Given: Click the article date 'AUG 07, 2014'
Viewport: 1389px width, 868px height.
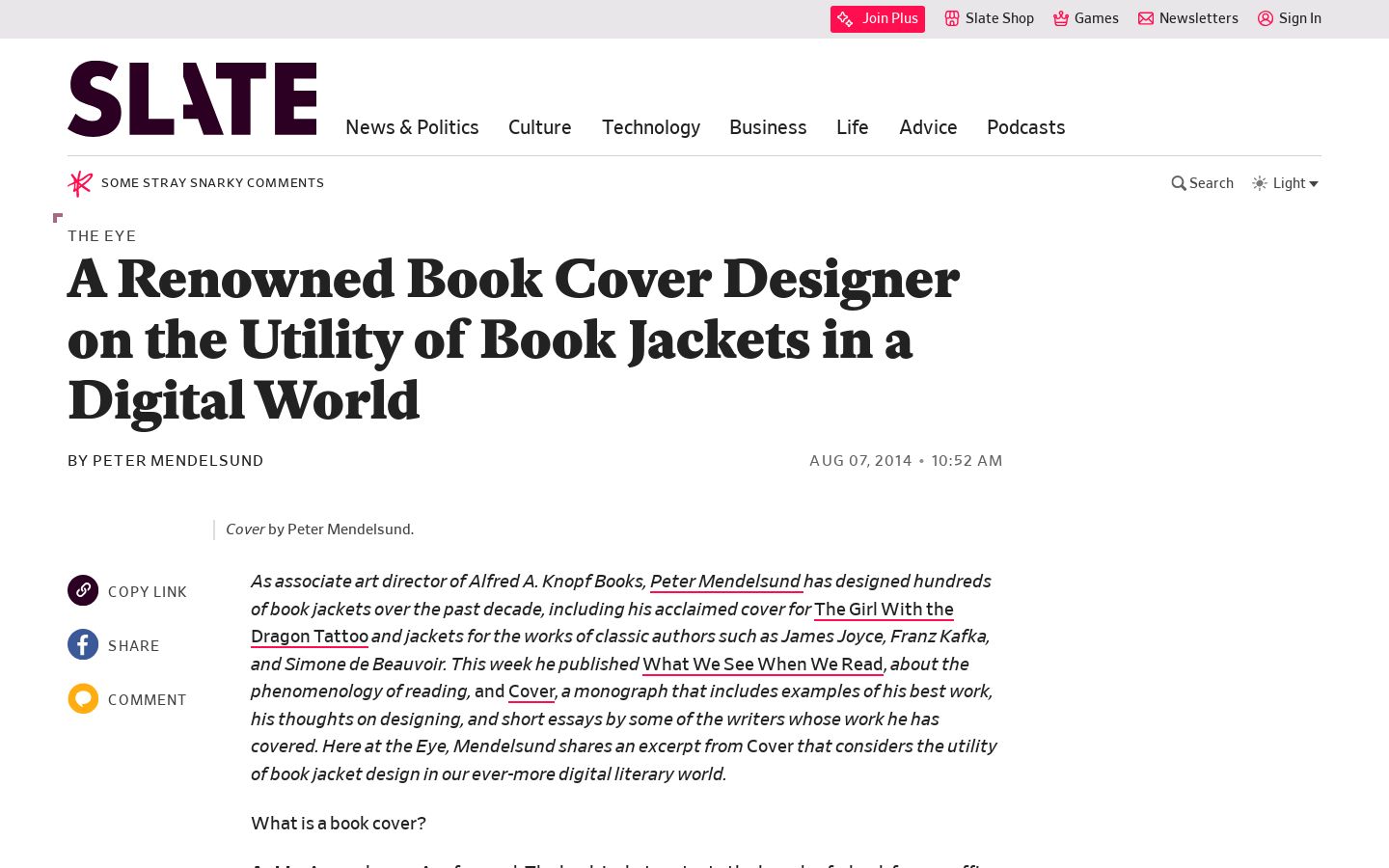Looking at the screenshot, I should (860, 461).
